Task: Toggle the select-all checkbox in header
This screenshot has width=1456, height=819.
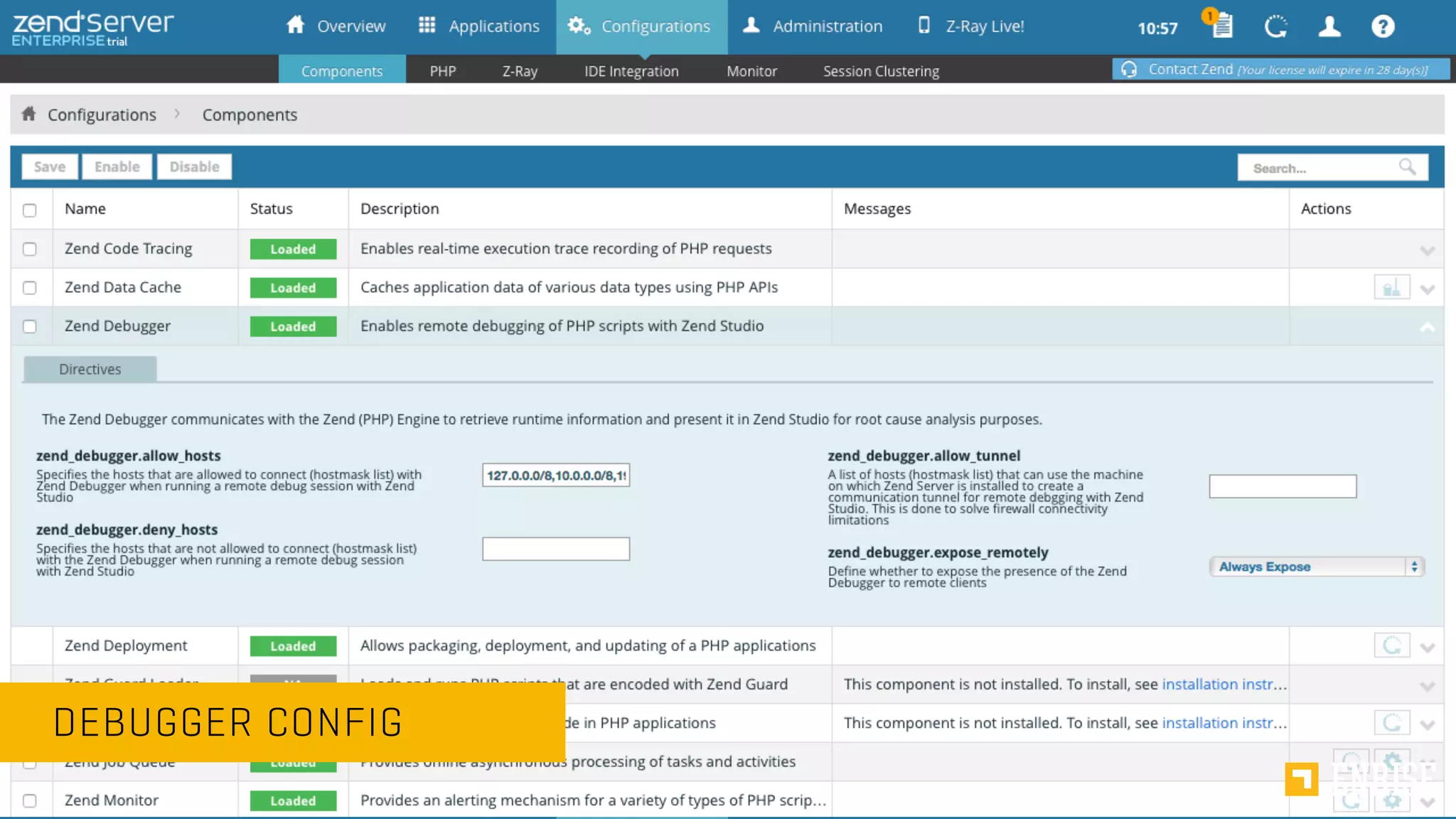Action: pyautogui.click(x=29, y=210)
